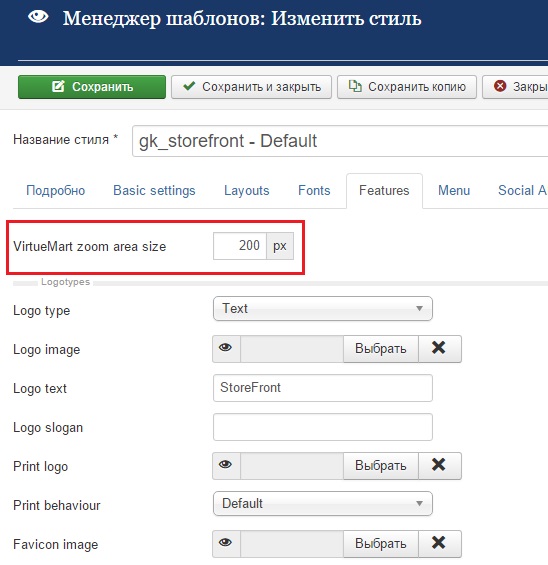Go to the Fonts tab
The image size is (548, 565).
click(314, 190)
